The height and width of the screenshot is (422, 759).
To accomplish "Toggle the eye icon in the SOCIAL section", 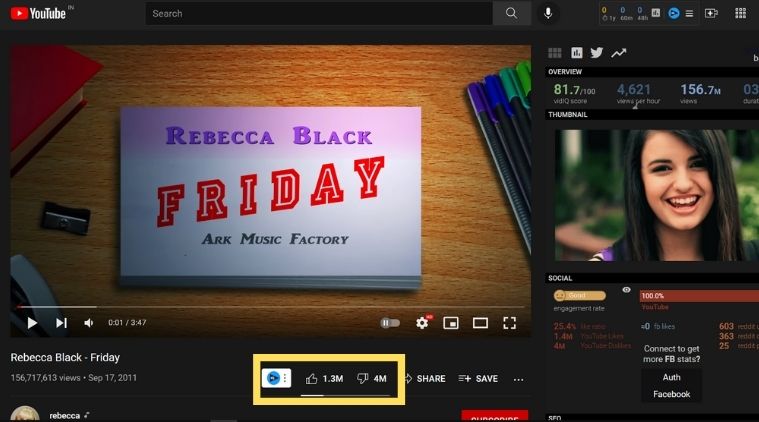I will pos(626,290).
